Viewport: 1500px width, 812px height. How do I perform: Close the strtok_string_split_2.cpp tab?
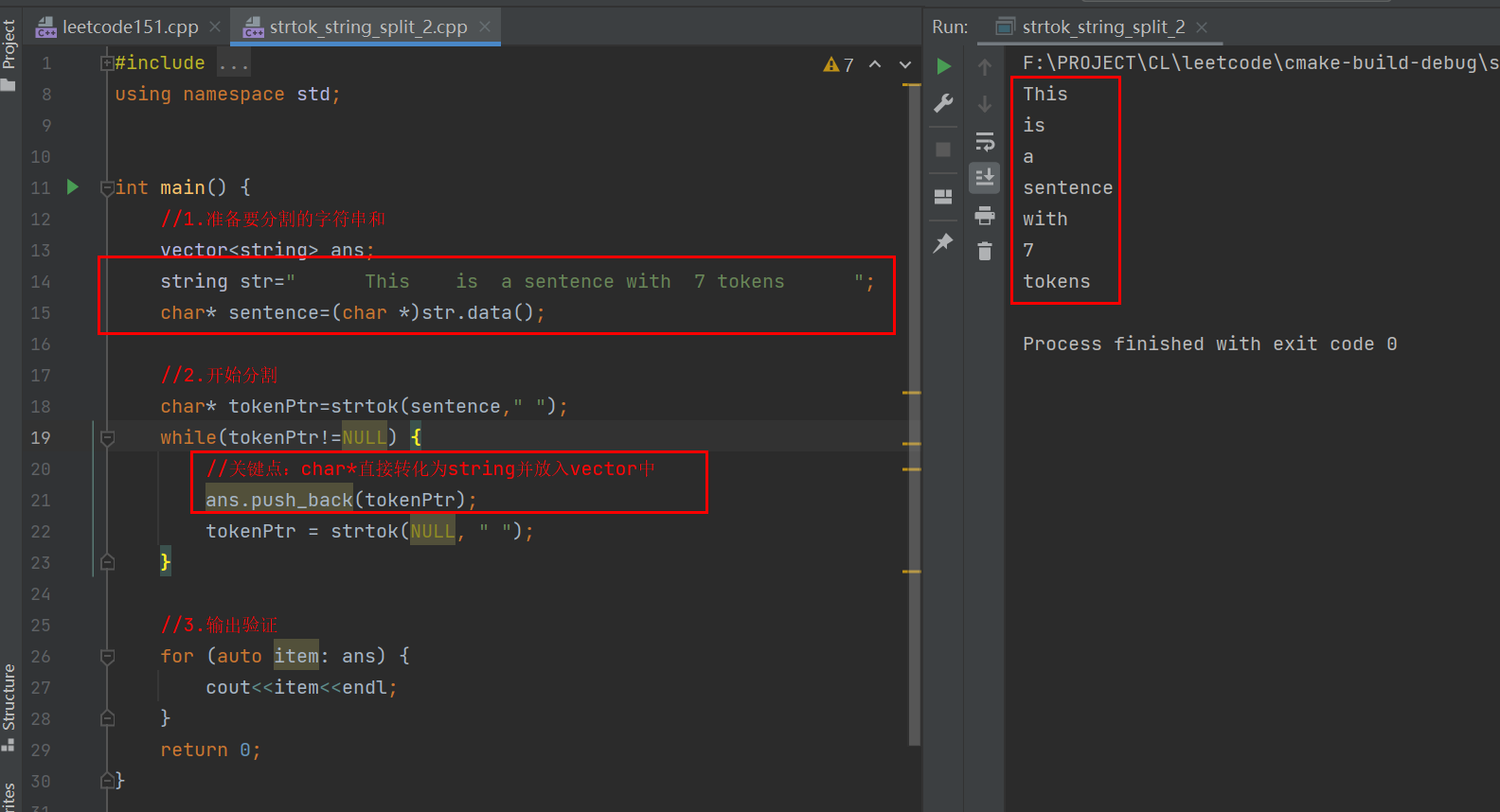point(485,26)
